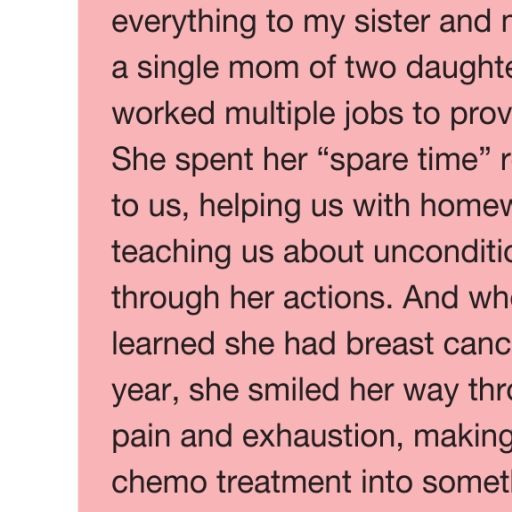Click the word "chemo"
Screen dimensions: 512x512
(x=159, y=482)
